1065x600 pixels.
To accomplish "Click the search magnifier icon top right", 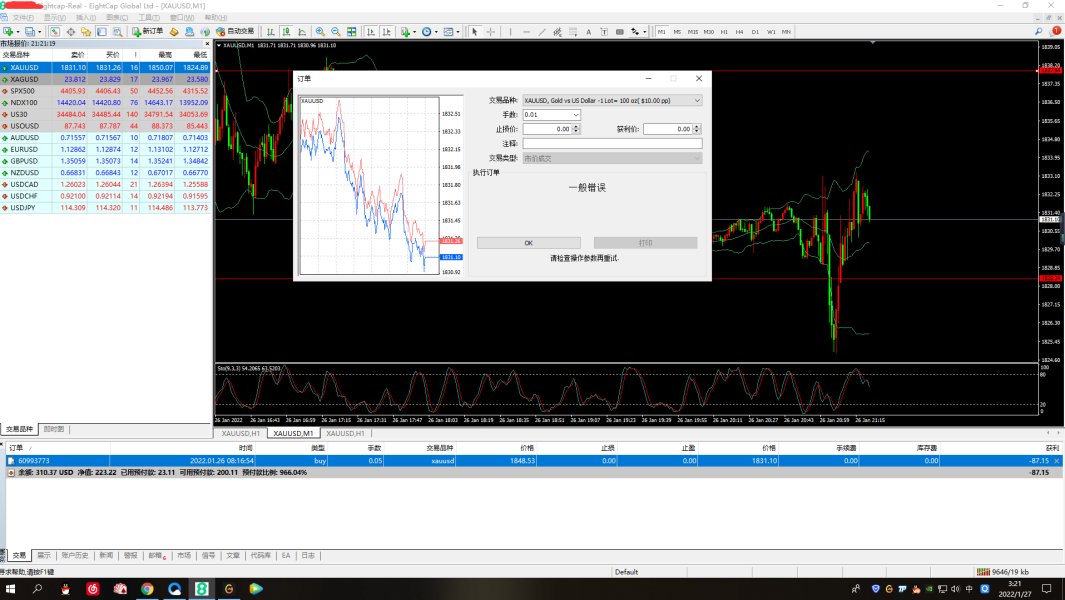I will [x=1039, y=31].
